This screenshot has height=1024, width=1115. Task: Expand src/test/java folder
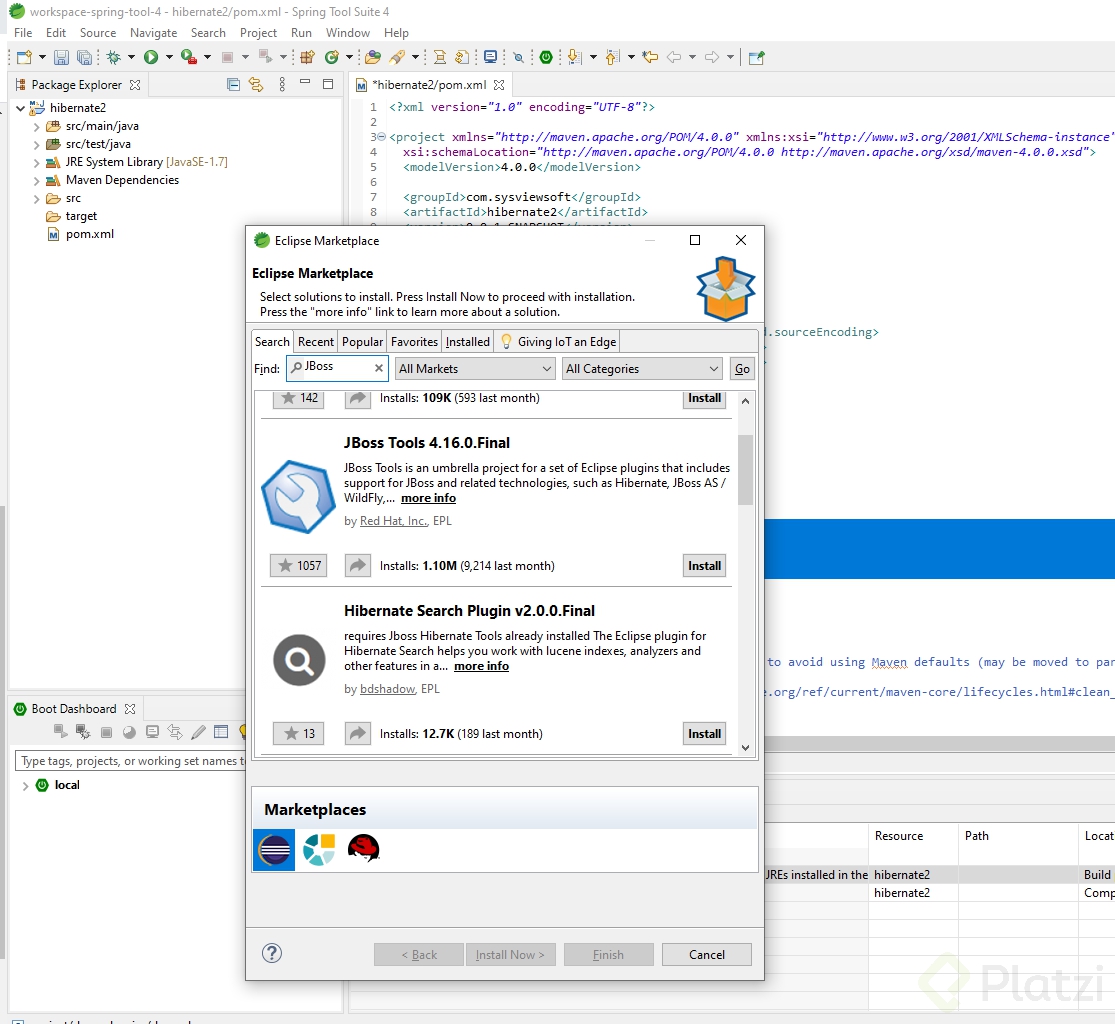pos(36,144)
